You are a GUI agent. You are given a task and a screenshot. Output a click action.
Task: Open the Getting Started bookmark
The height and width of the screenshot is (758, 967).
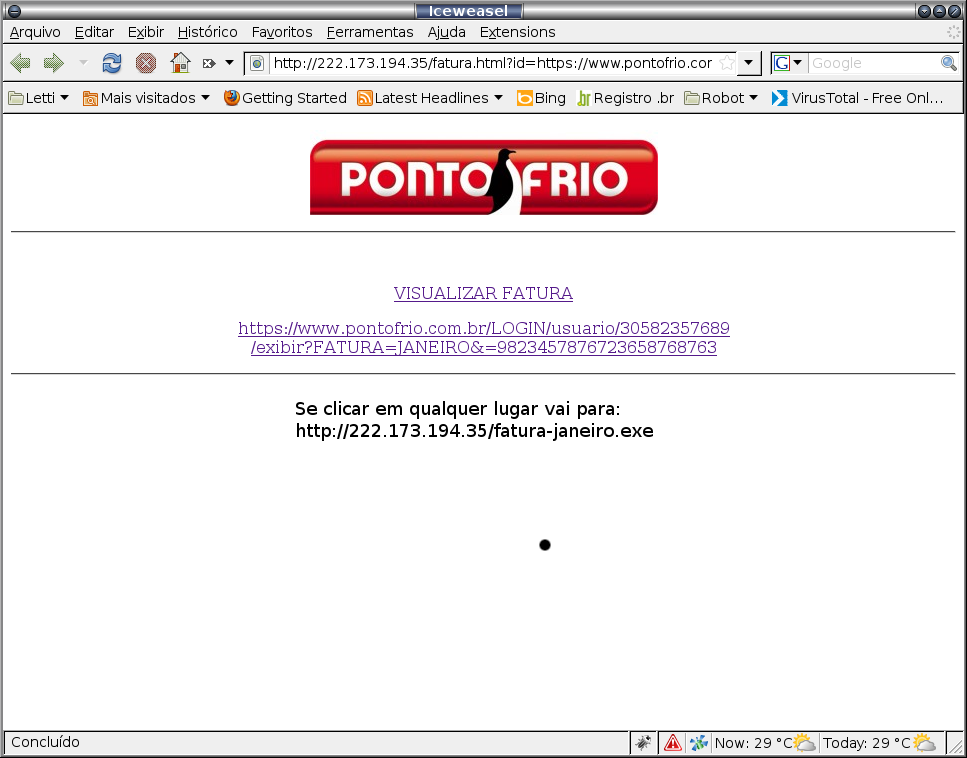coord(285,98)
